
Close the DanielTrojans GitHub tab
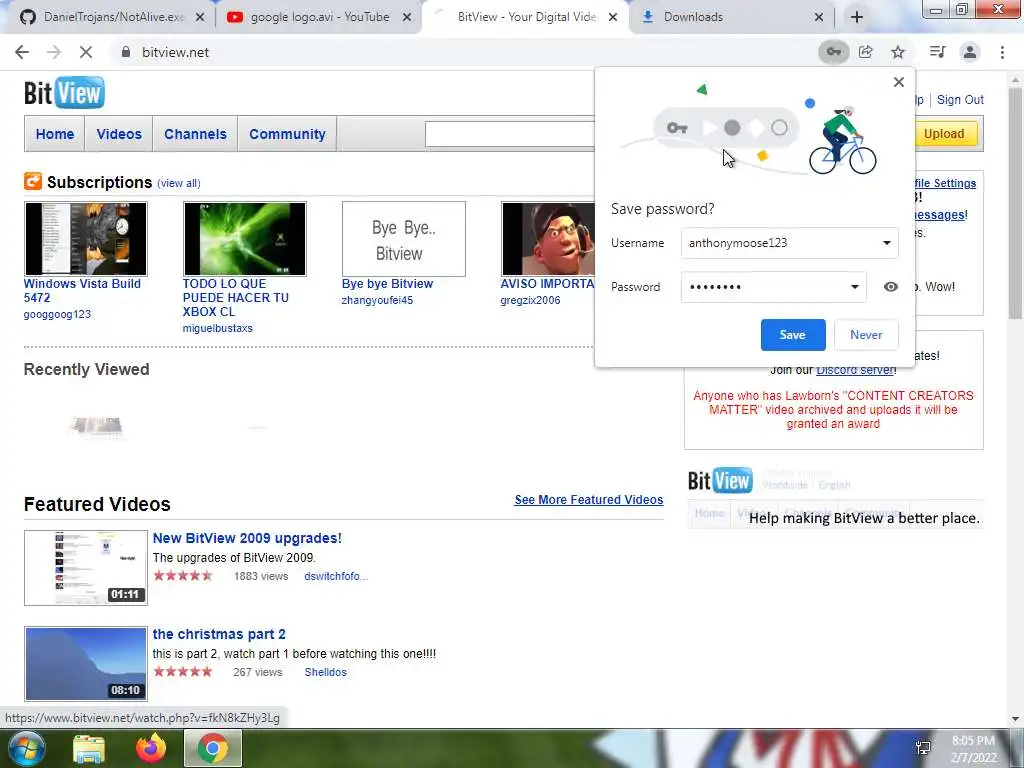click(x=200, y=17)
